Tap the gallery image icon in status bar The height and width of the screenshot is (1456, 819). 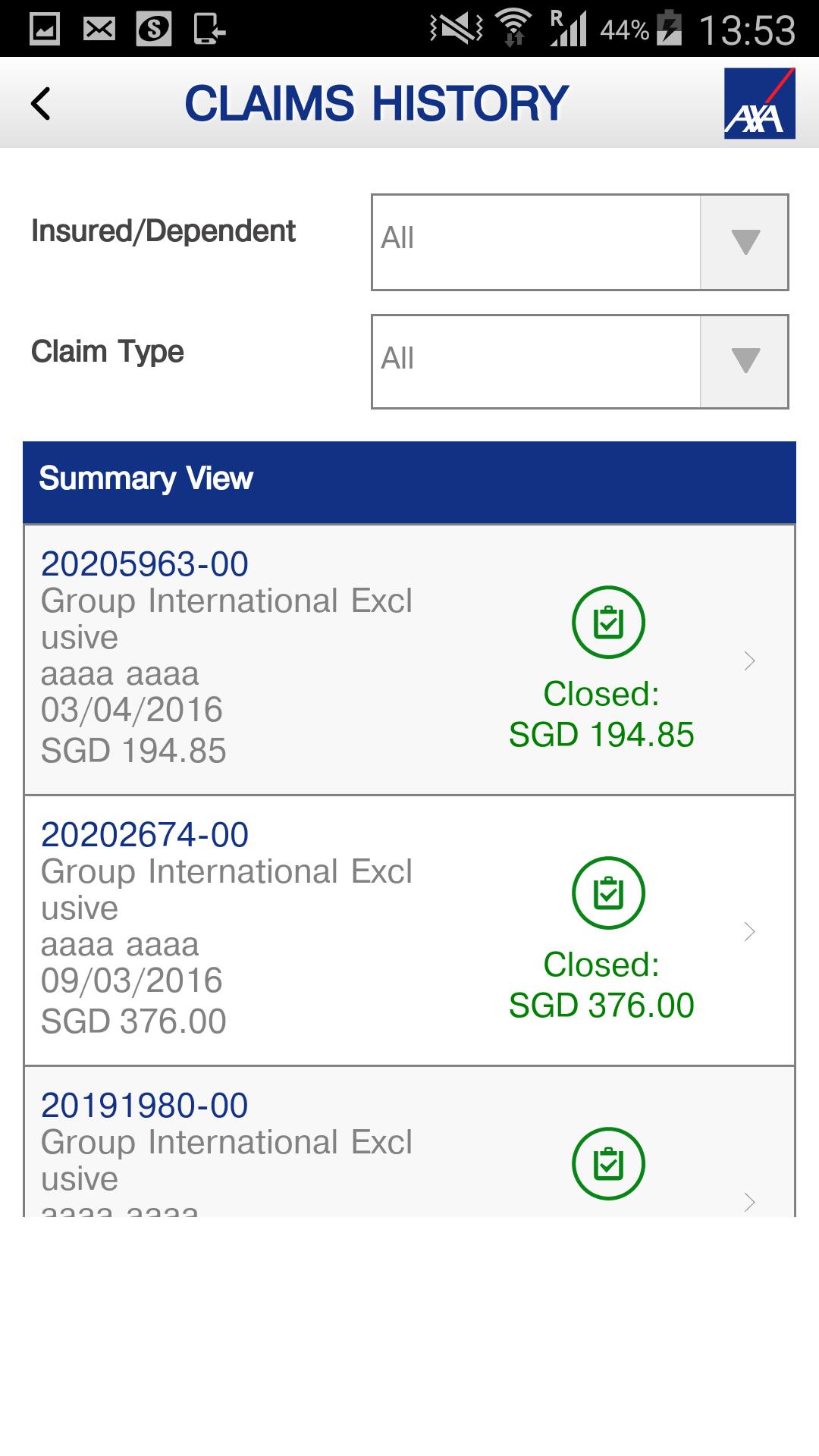point(45,30)
